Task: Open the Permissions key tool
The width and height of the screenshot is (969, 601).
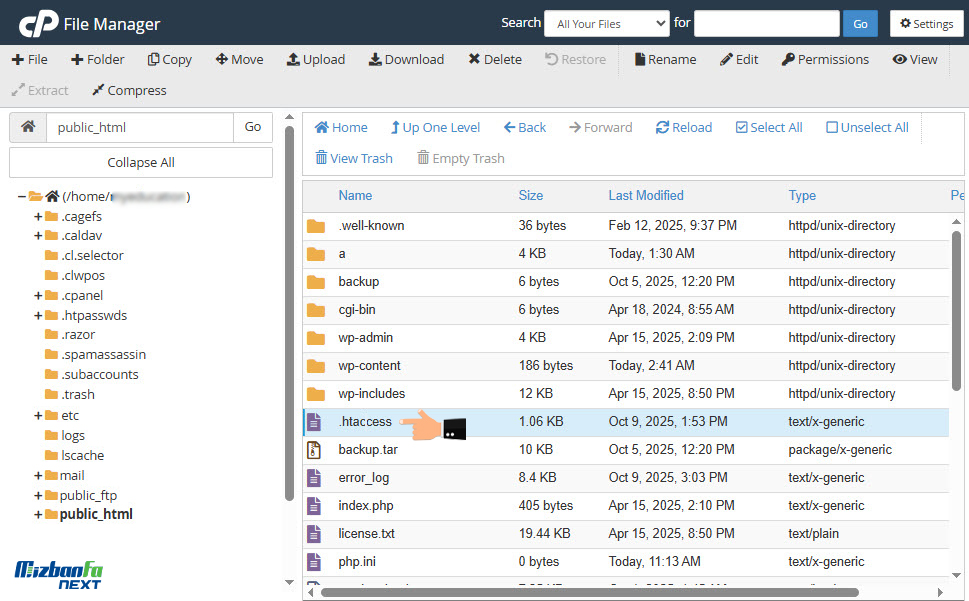Action: 788,60
